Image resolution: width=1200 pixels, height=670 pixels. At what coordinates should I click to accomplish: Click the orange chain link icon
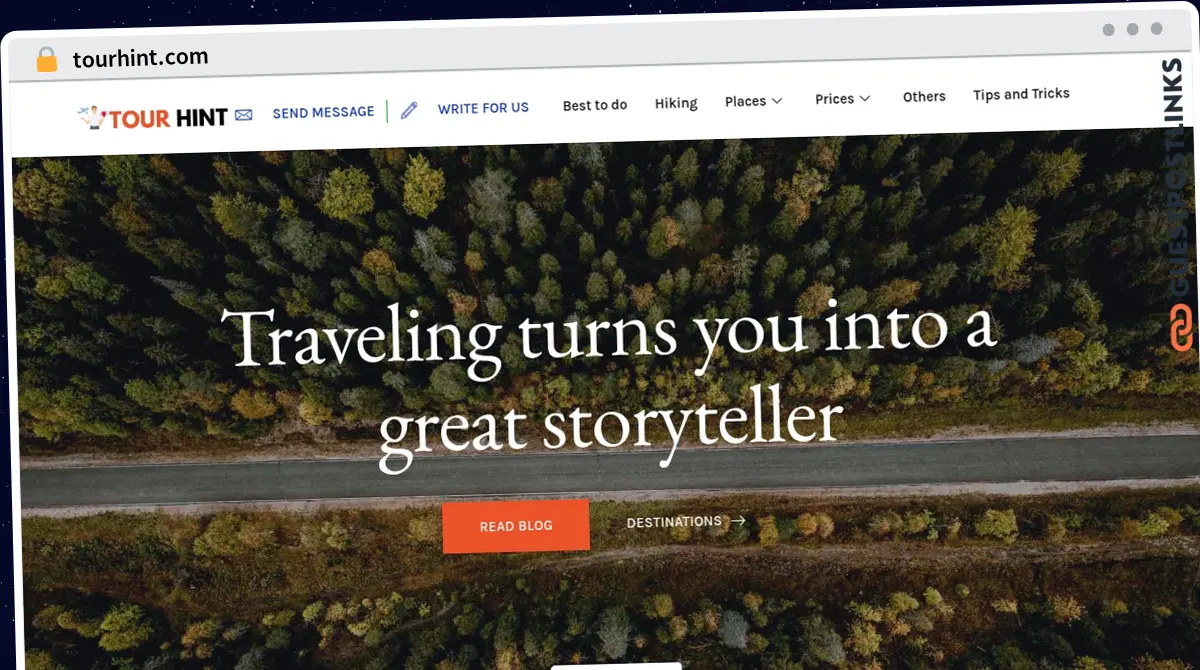point(1182,329)
